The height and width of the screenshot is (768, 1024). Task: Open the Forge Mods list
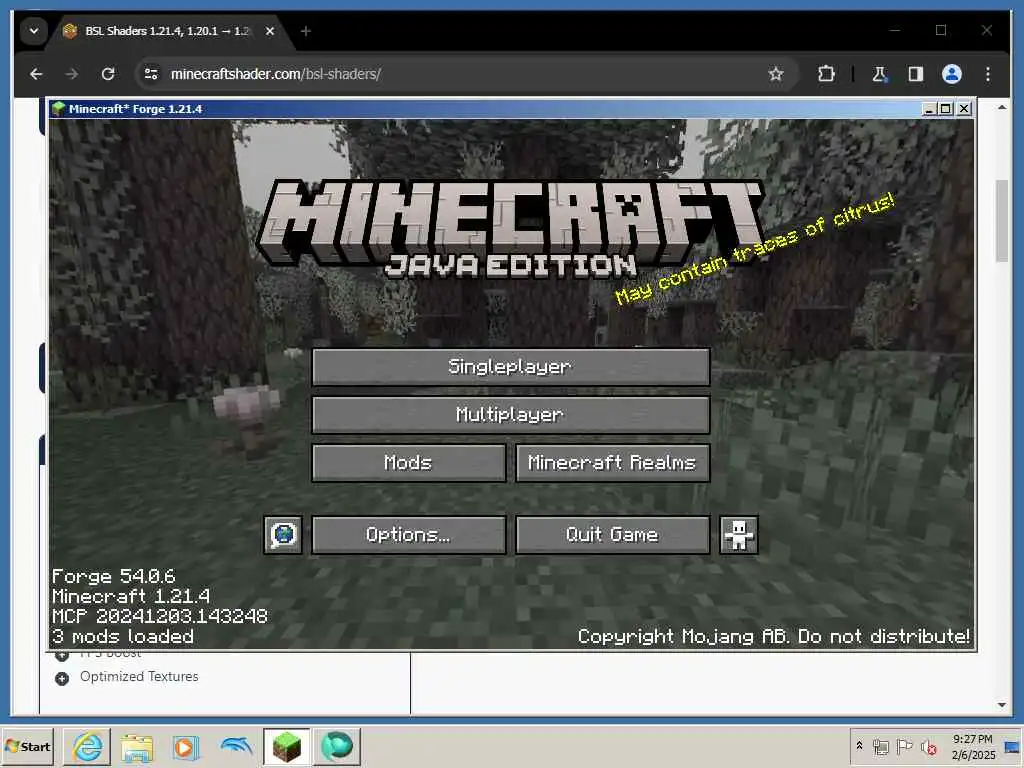[x=409, y=463]
